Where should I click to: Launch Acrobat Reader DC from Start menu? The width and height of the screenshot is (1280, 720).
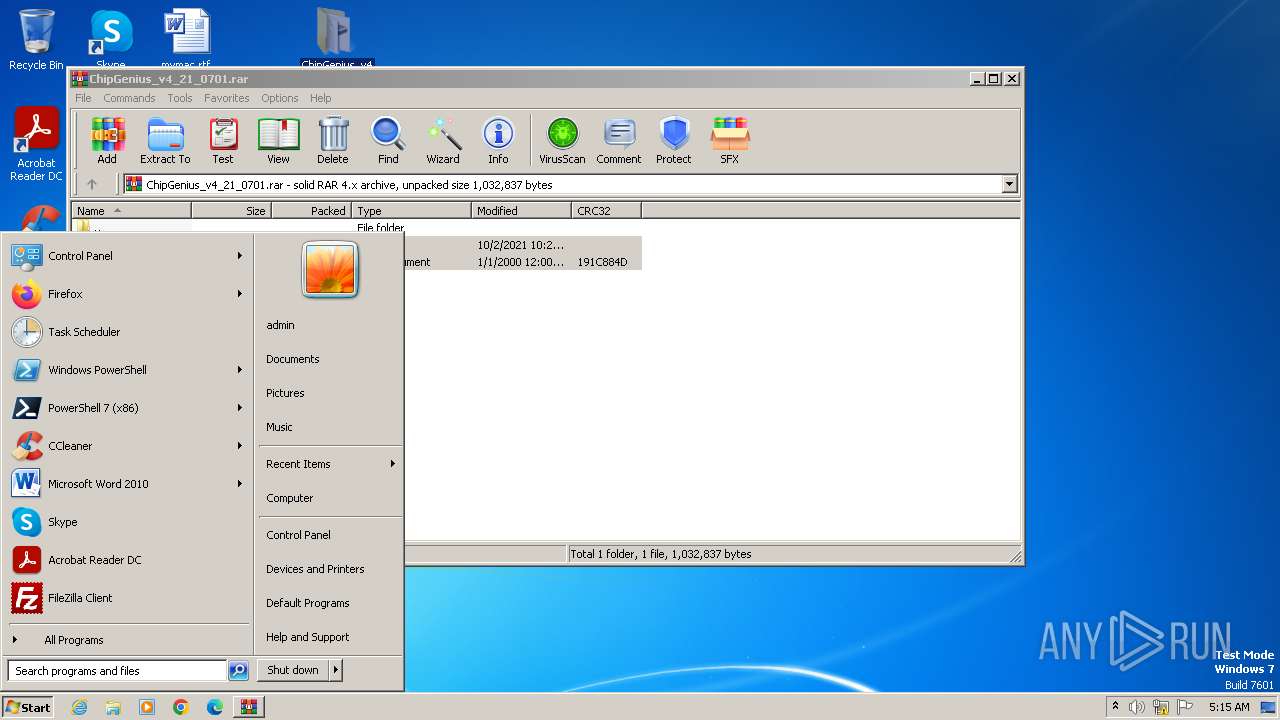[127, 560]
